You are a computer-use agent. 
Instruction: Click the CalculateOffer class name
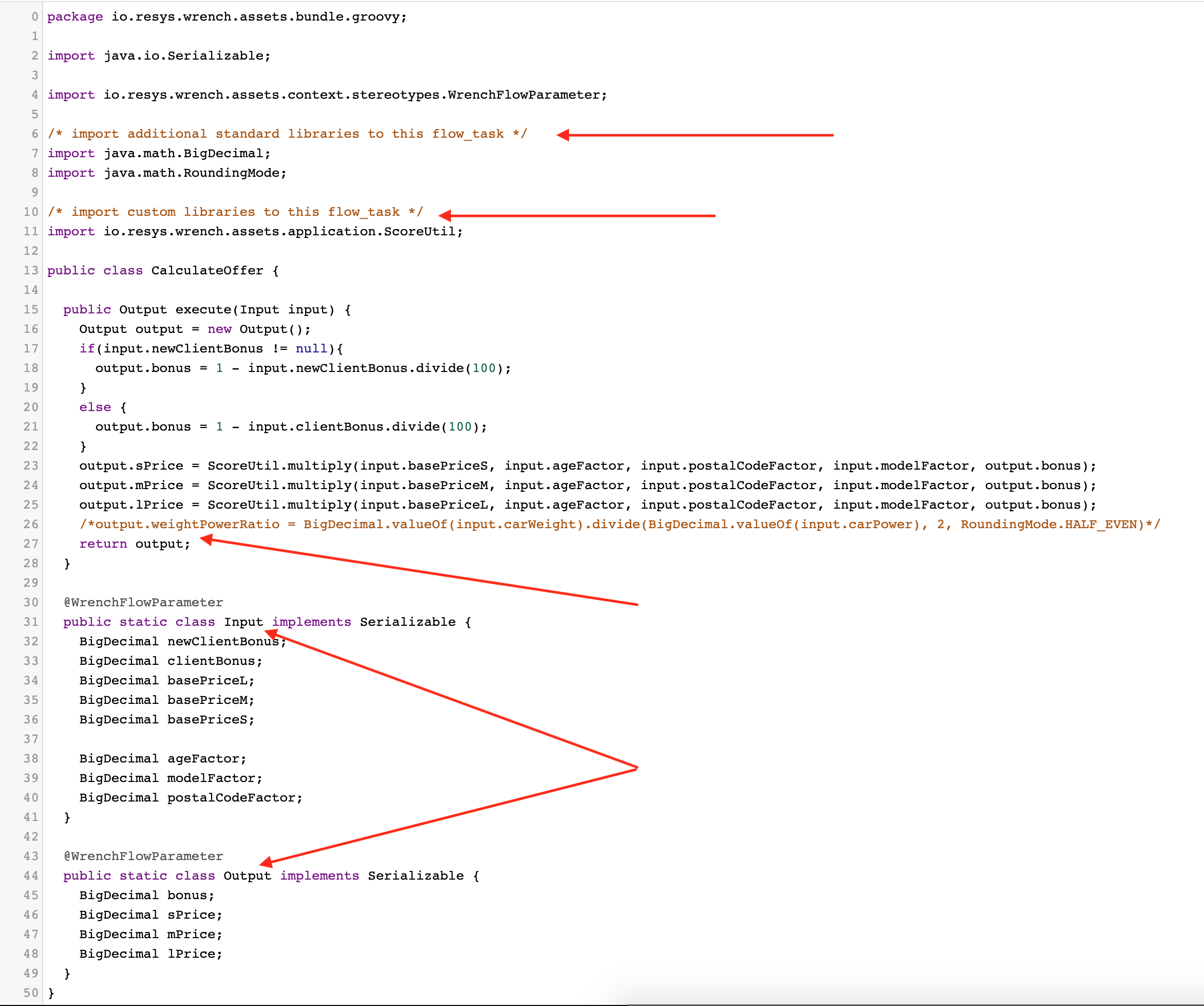(206, 270)
